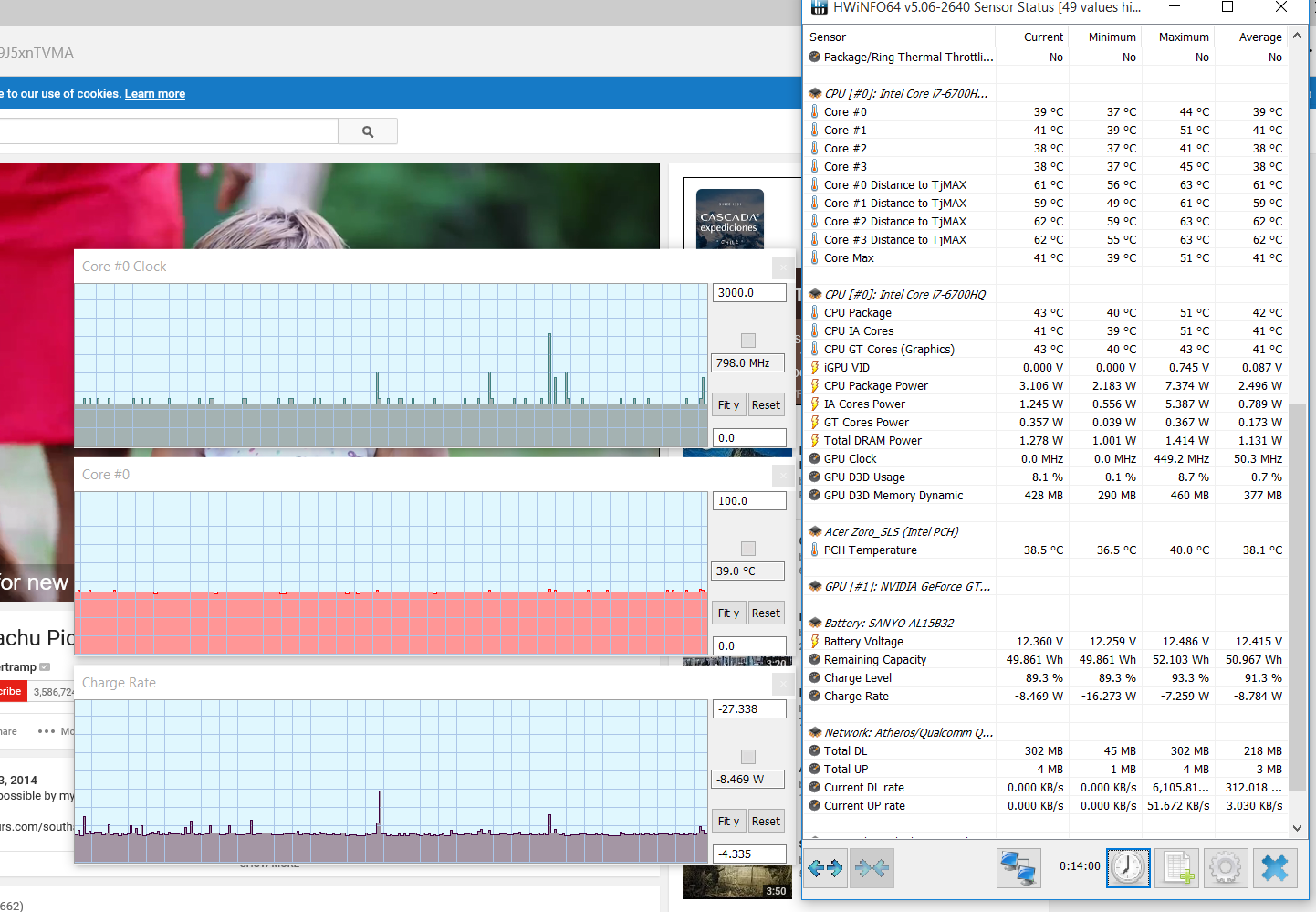The width and height of the screenshot is (1316, 912).
Task: Click the Minimum column header
Action: (x=1105, y=37)
